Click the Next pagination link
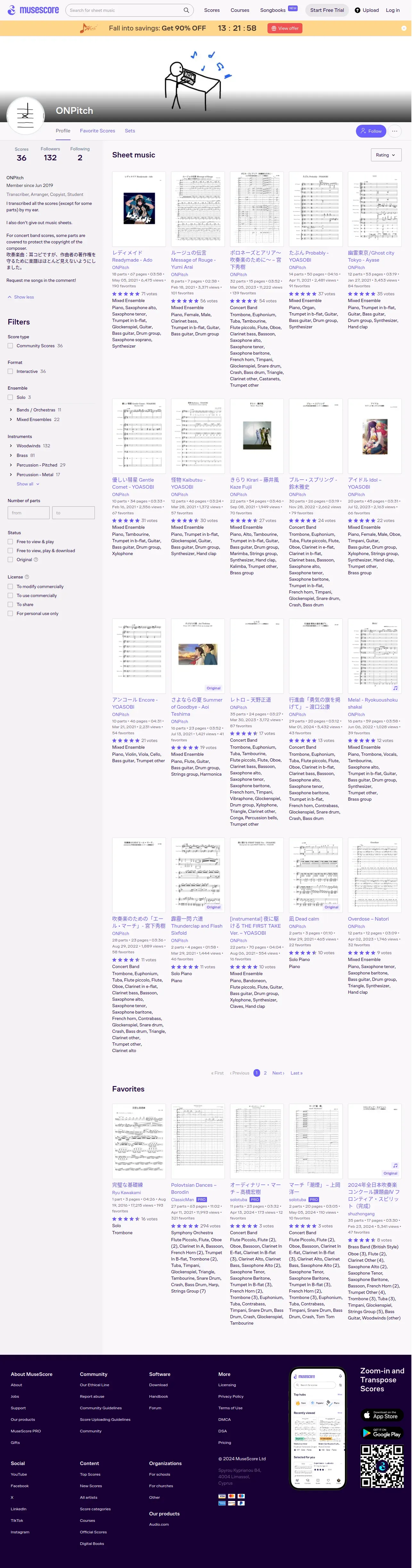412x1568 pixels. click(x=278, y=1073)
